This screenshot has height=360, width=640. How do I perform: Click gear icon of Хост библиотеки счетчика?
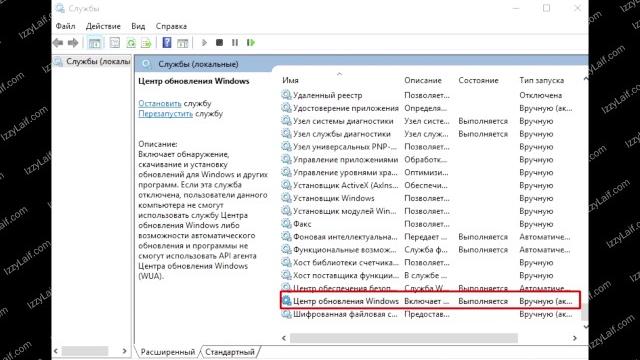(x=286, y=262)
